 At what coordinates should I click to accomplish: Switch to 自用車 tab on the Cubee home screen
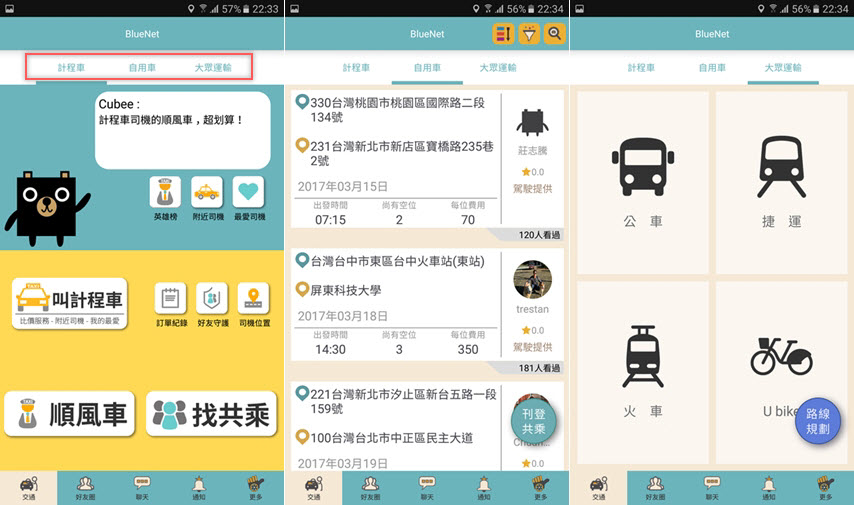pyautogui.click(x=142, y=68)
